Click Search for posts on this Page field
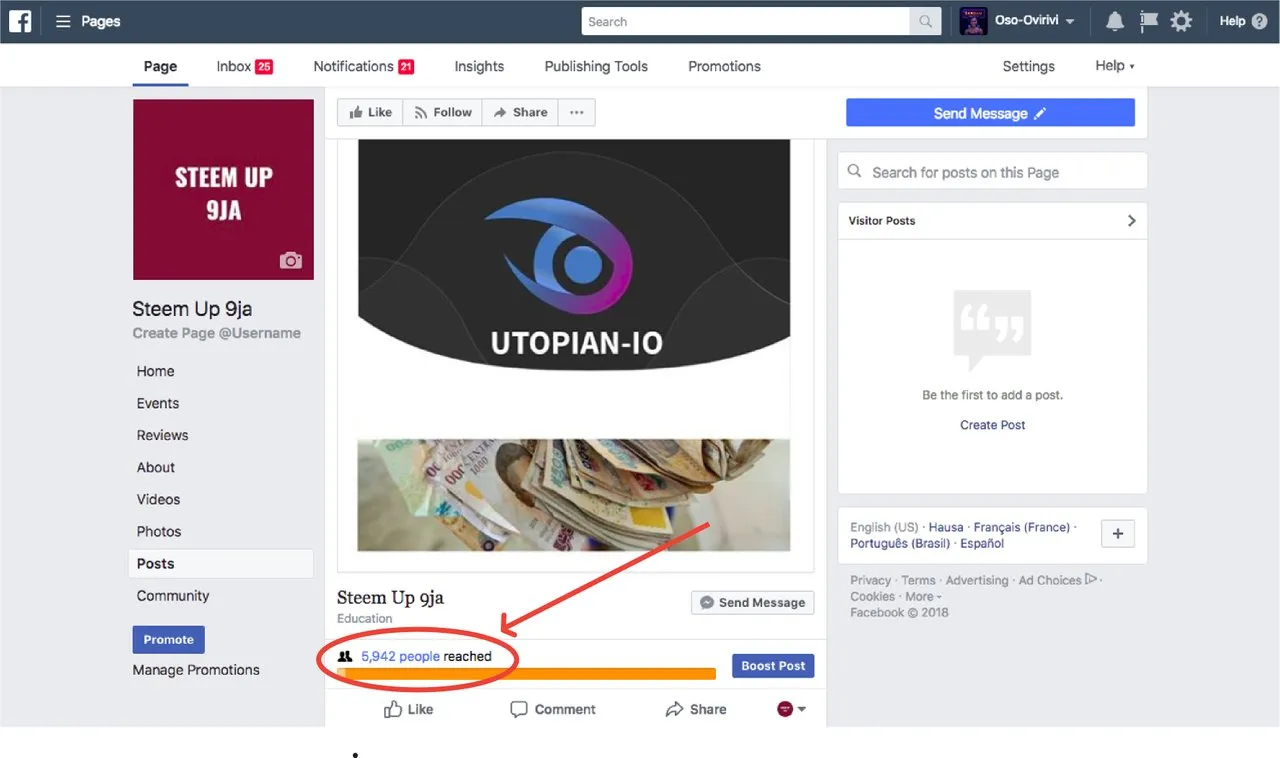 pos(992,171)
